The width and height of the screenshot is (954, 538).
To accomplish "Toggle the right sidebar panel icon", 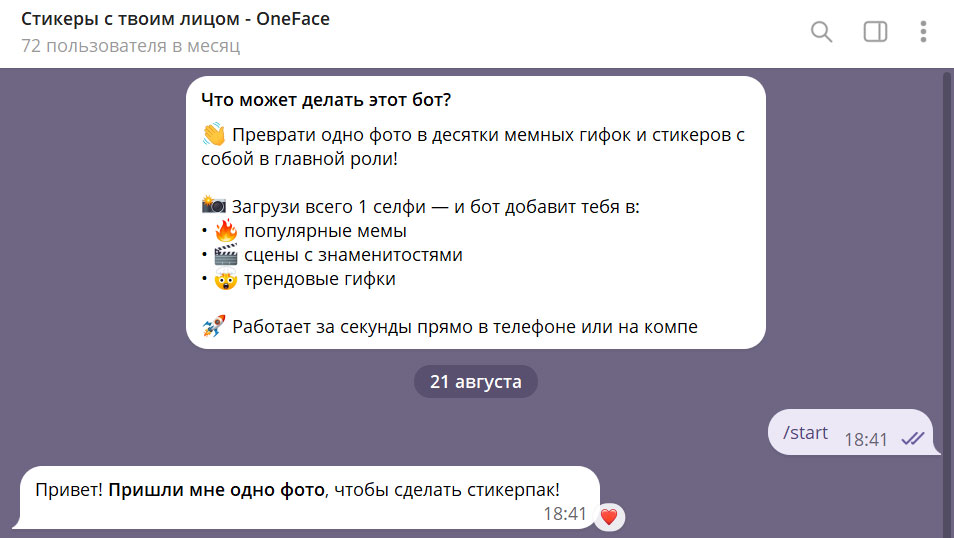I will [x=876, y=32].
